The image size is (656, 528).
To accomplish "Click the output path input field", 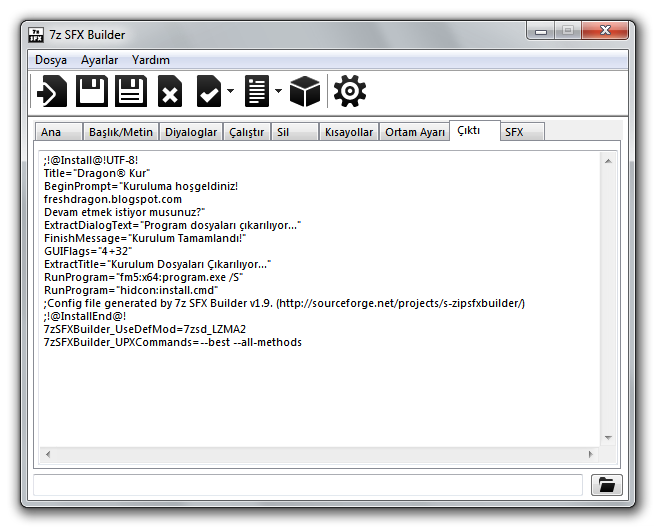I will pos(308,485).
